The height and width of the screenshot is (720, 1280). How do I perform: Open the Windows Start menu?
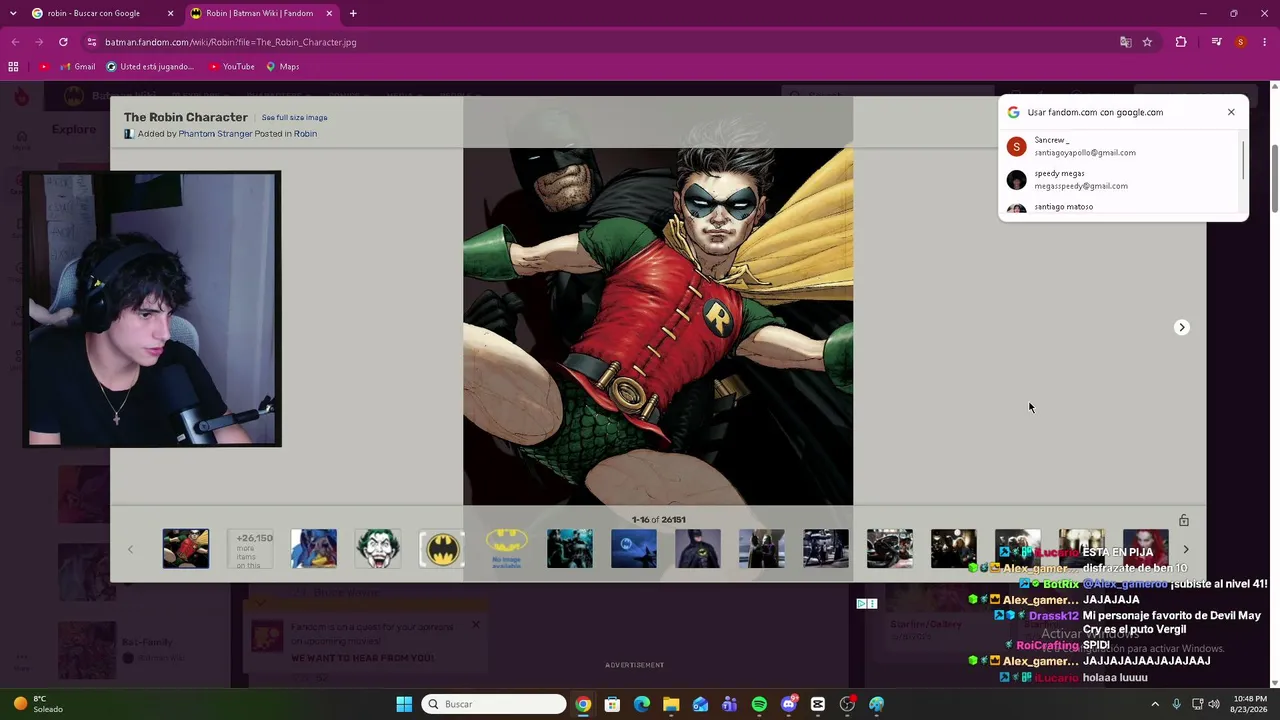[404, 704]
